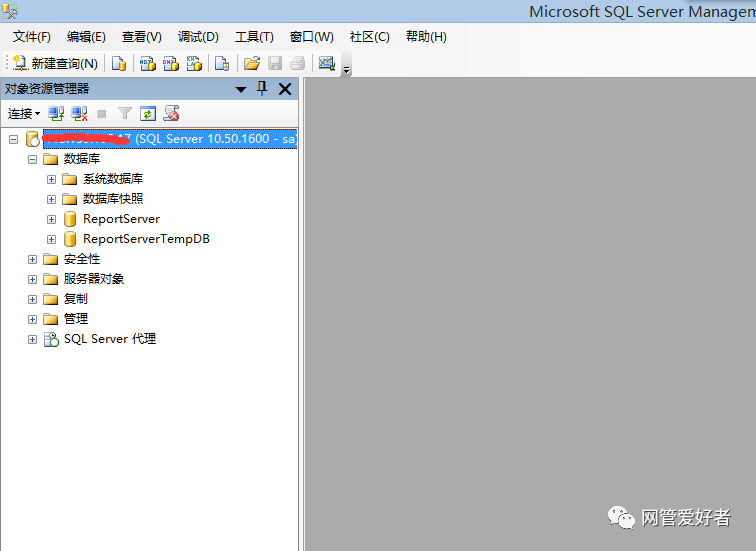Click the ReportServerTempDB cylinder icon

(x=70, y=239)
